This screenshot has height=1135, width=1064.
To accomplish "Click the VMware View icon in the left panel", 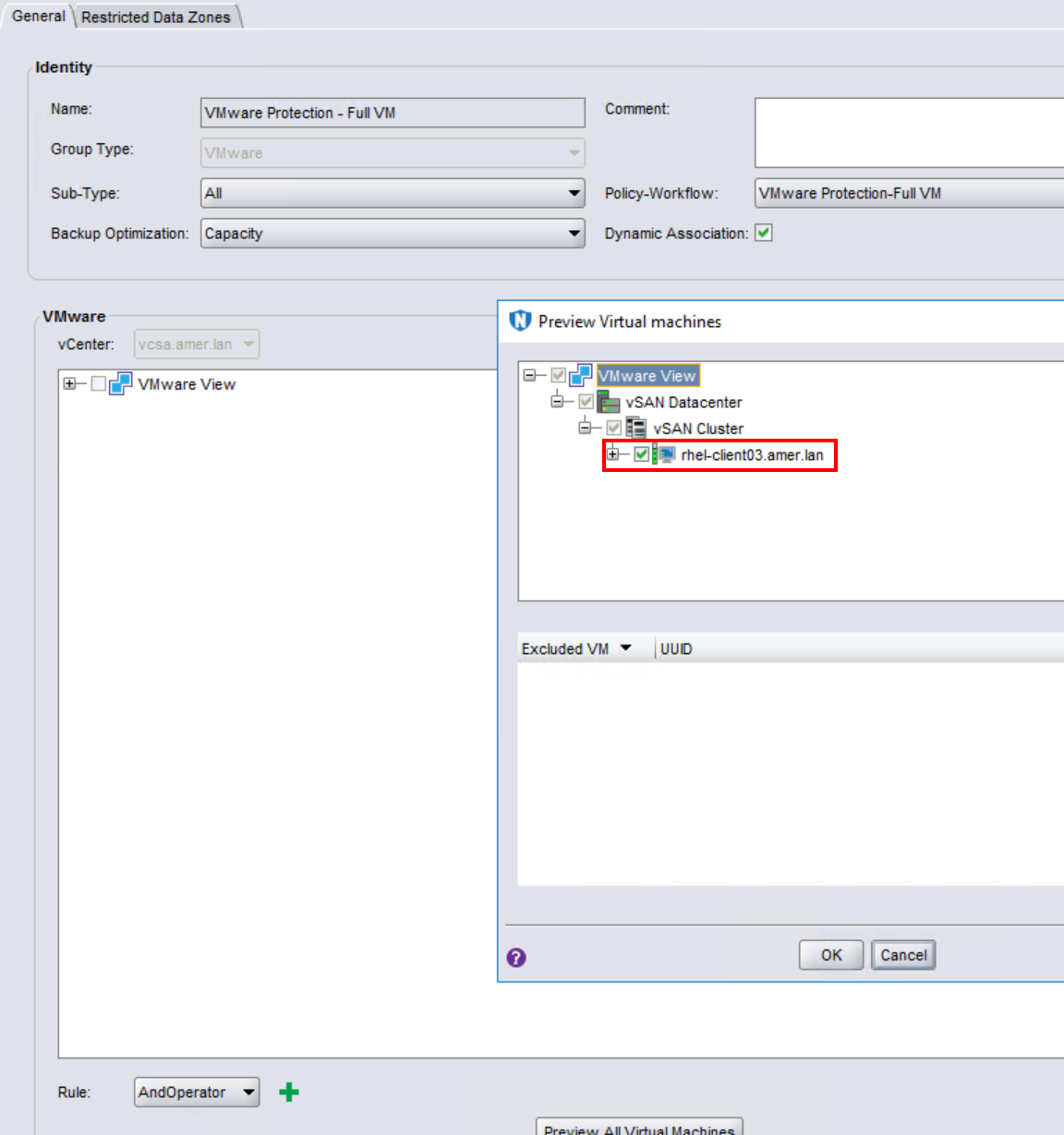I will pyautogui.click(x=123, y=383).
